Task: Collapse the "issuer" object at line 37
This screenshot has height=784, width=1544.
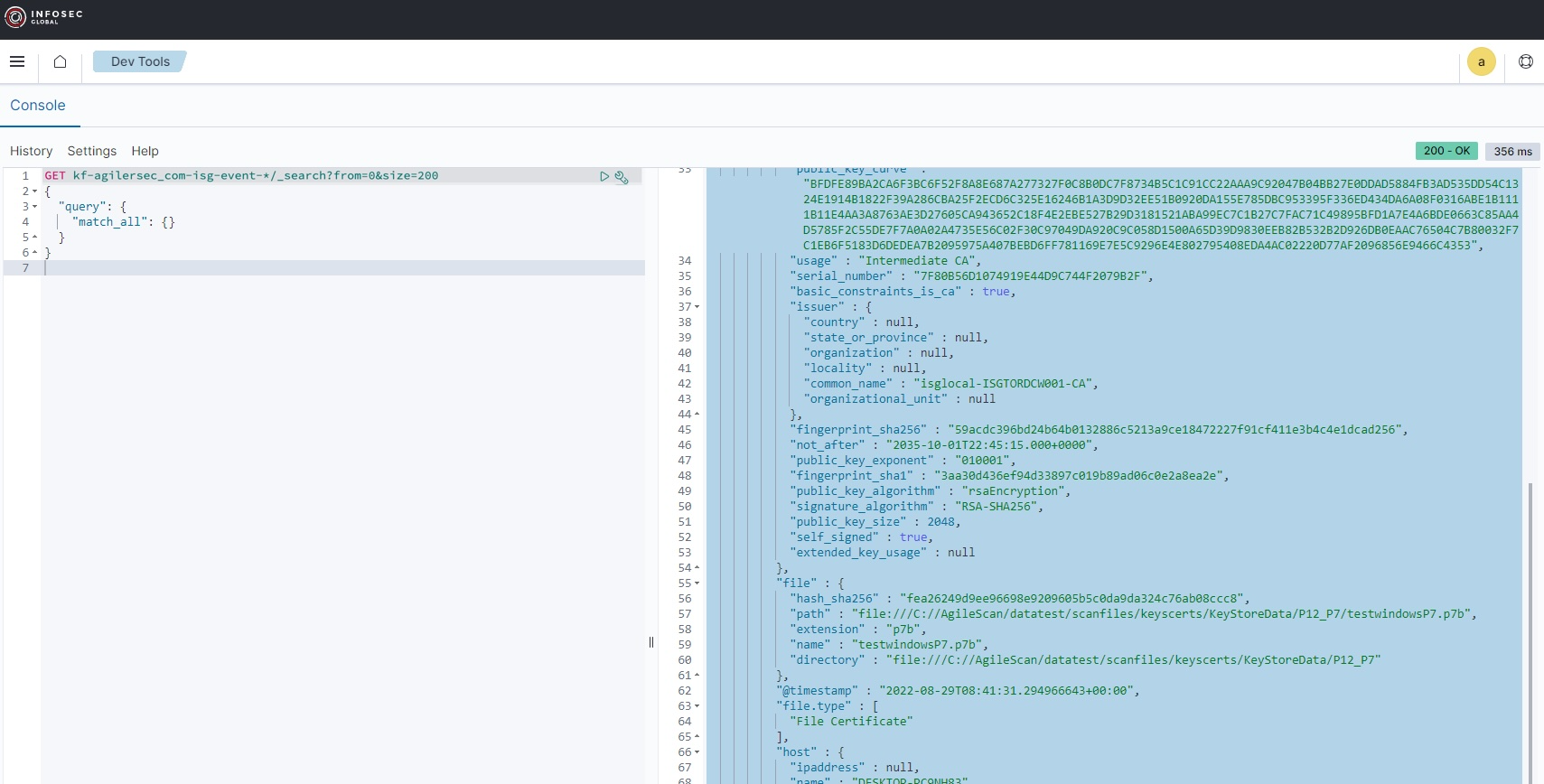Action: click(697, 307)
